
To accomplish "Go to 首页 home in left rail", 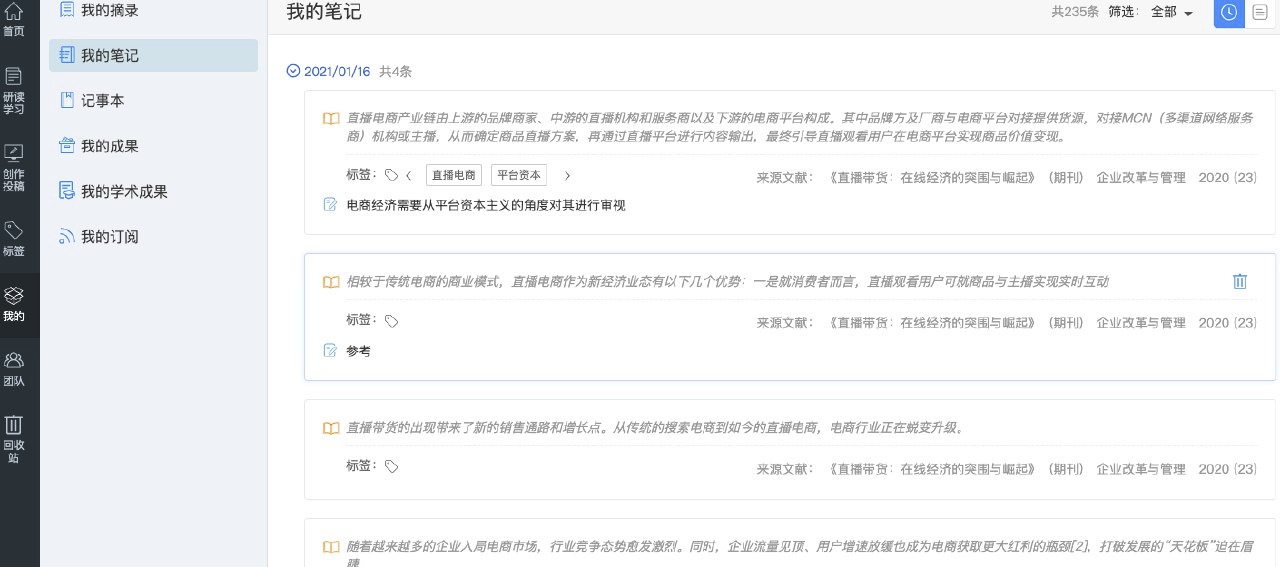I will (x=14, y=20).
